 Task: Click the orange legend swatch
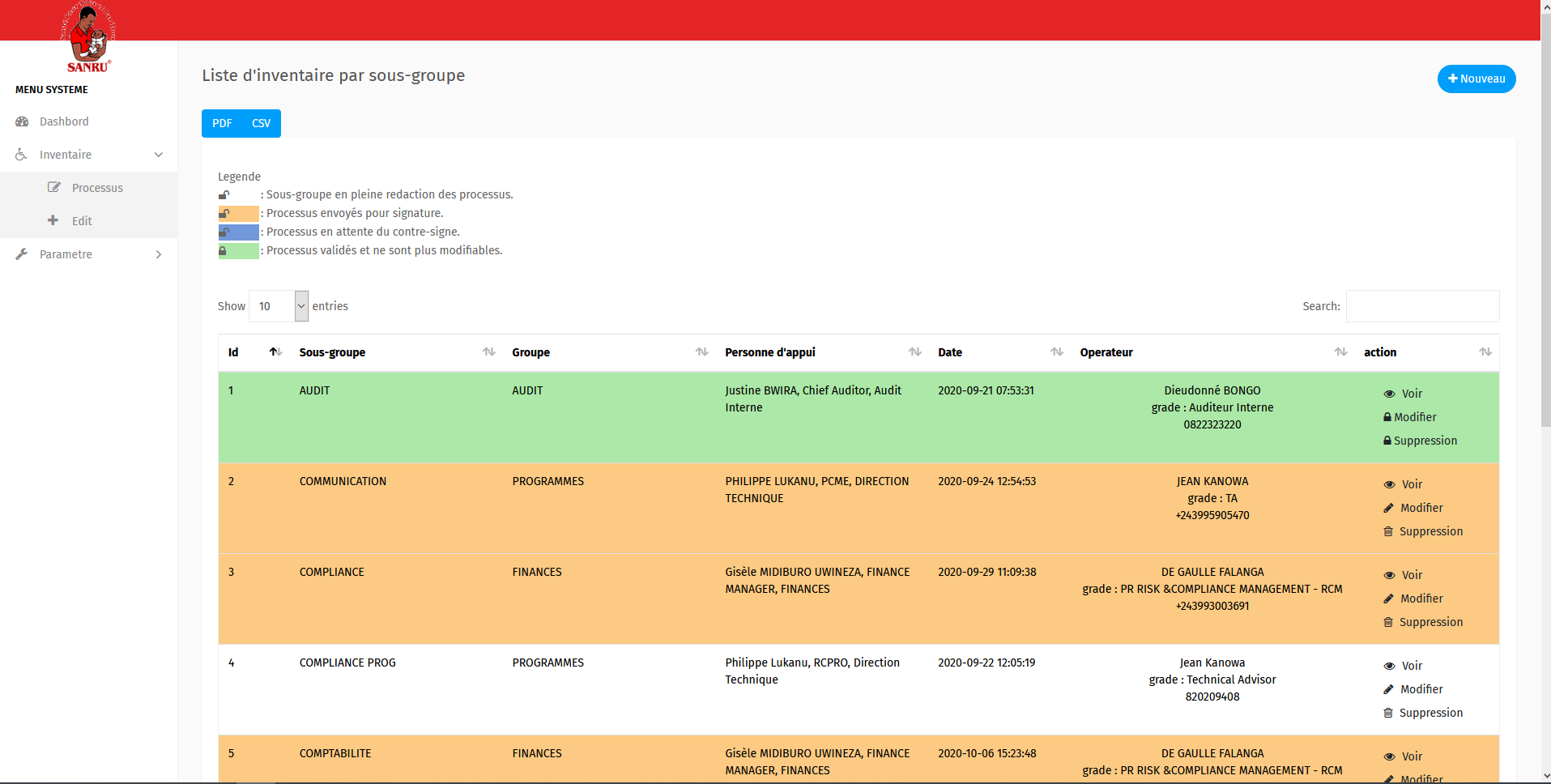click(x=239, y=213)
